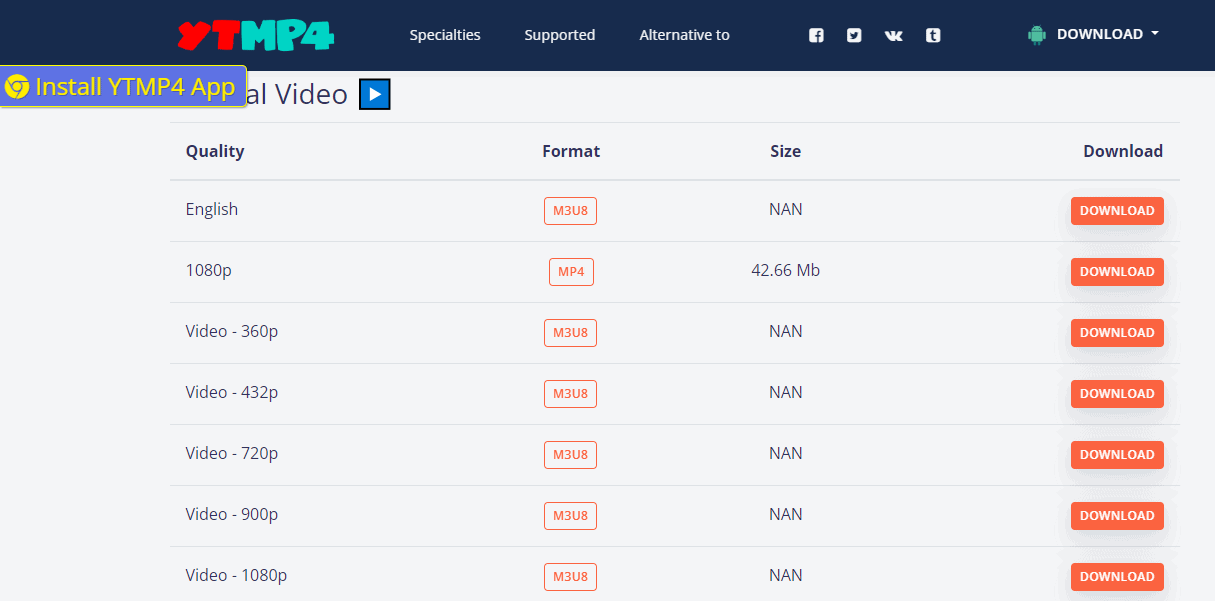Click Alternative to in navigation

pyautogui.click(x=684, y=35)
